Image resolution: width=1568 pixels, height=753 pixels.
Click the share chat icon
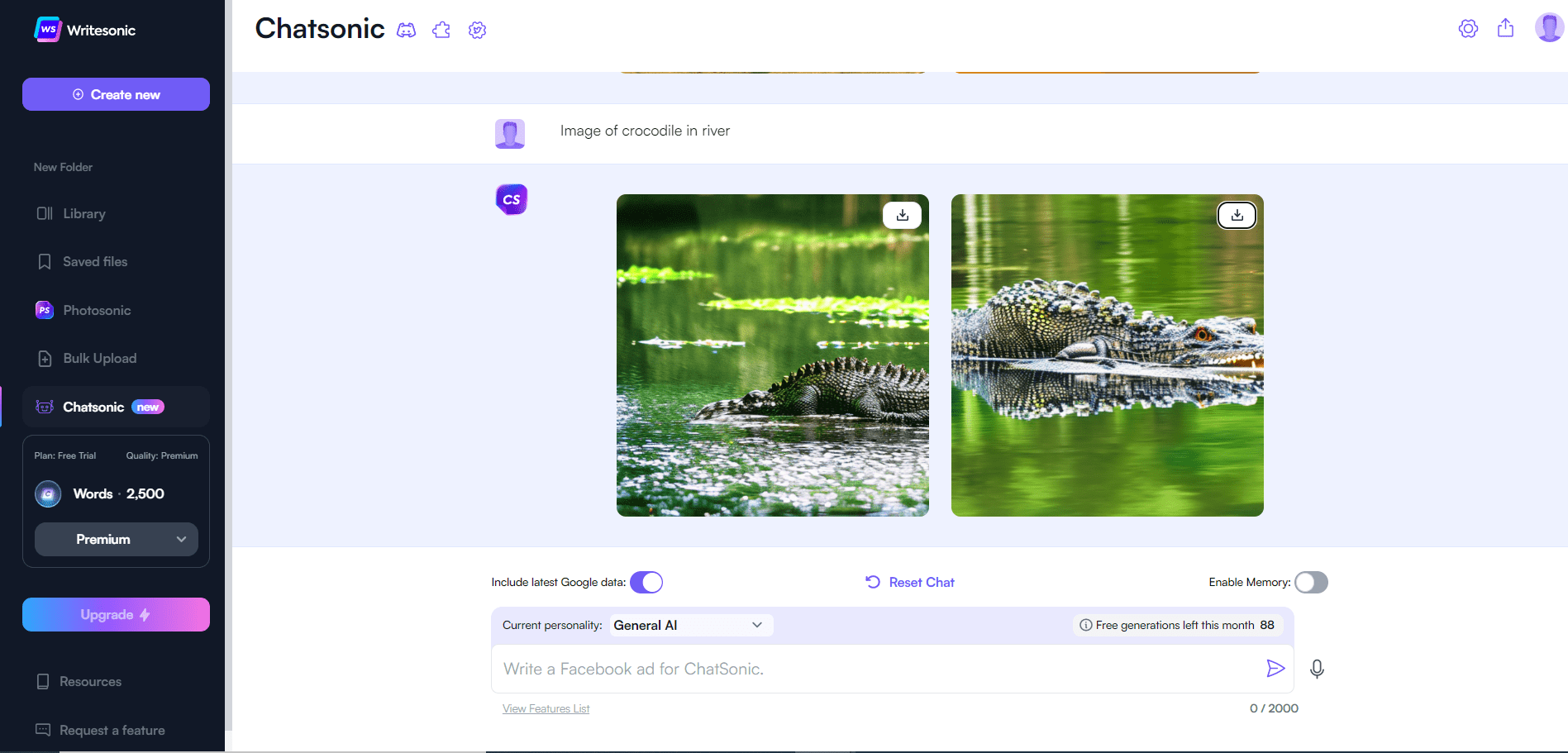1506,28
